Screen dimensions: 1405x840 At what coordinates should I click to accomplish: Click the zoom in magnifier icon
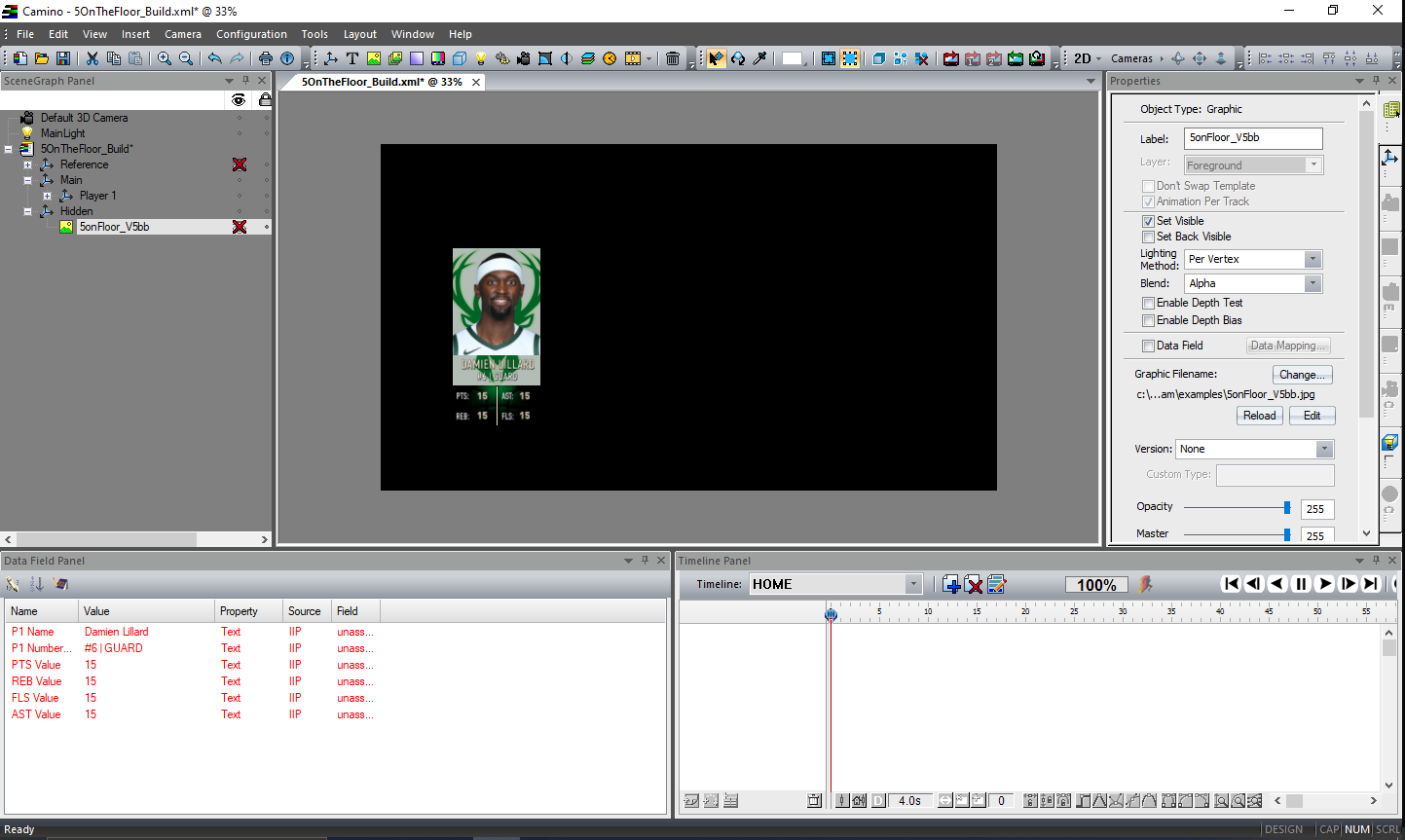click(165, 58)
